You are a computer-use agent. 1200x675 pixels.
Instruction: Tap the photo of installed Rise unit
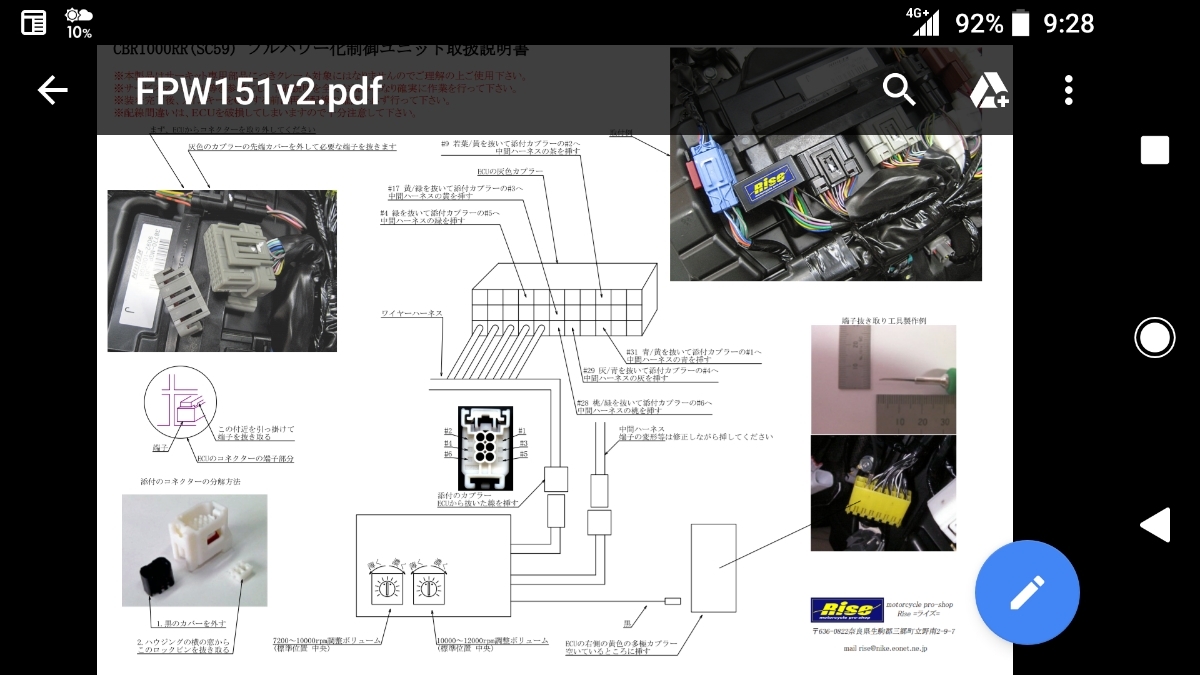[x=826, y=165]
